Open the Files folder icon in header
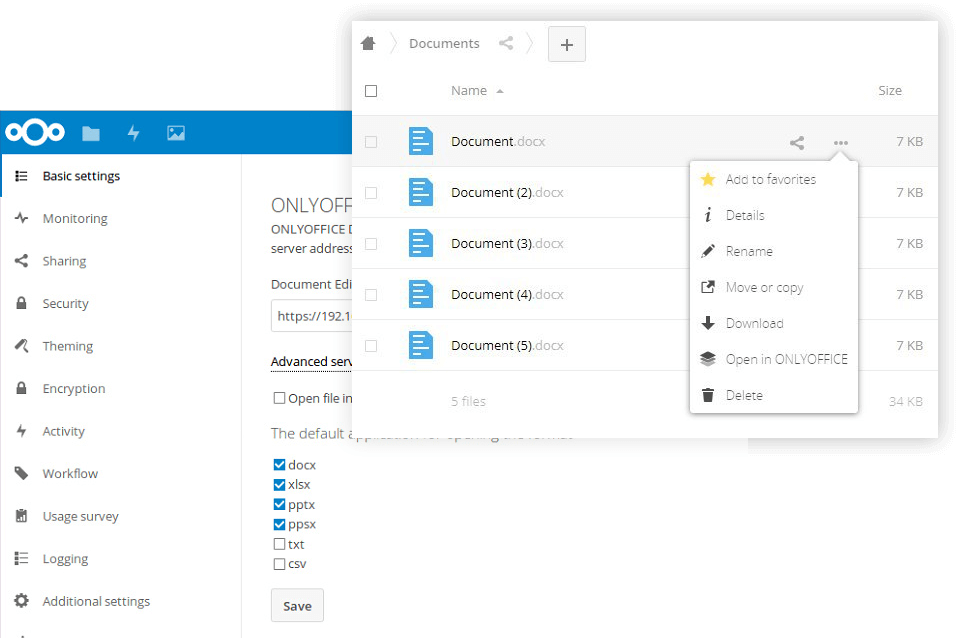This screenshot has width=959, height=638. click(x=91, y=133)
